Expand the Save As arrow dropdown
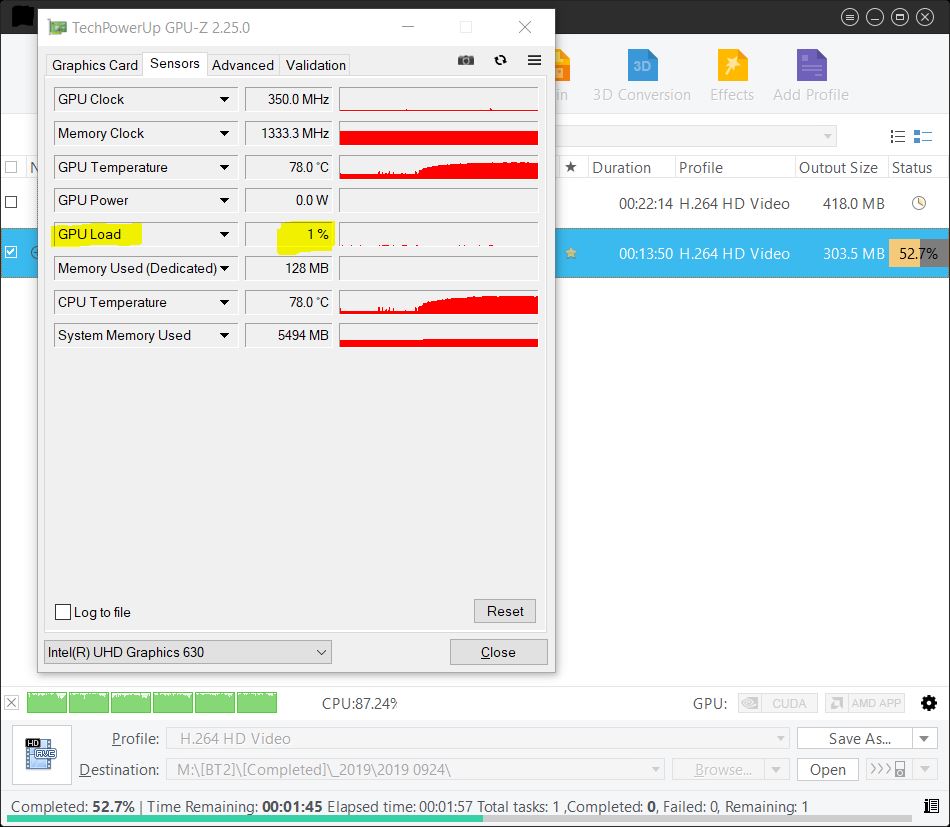The height and width of the screenshot is (827, 950). pos(925,739)
